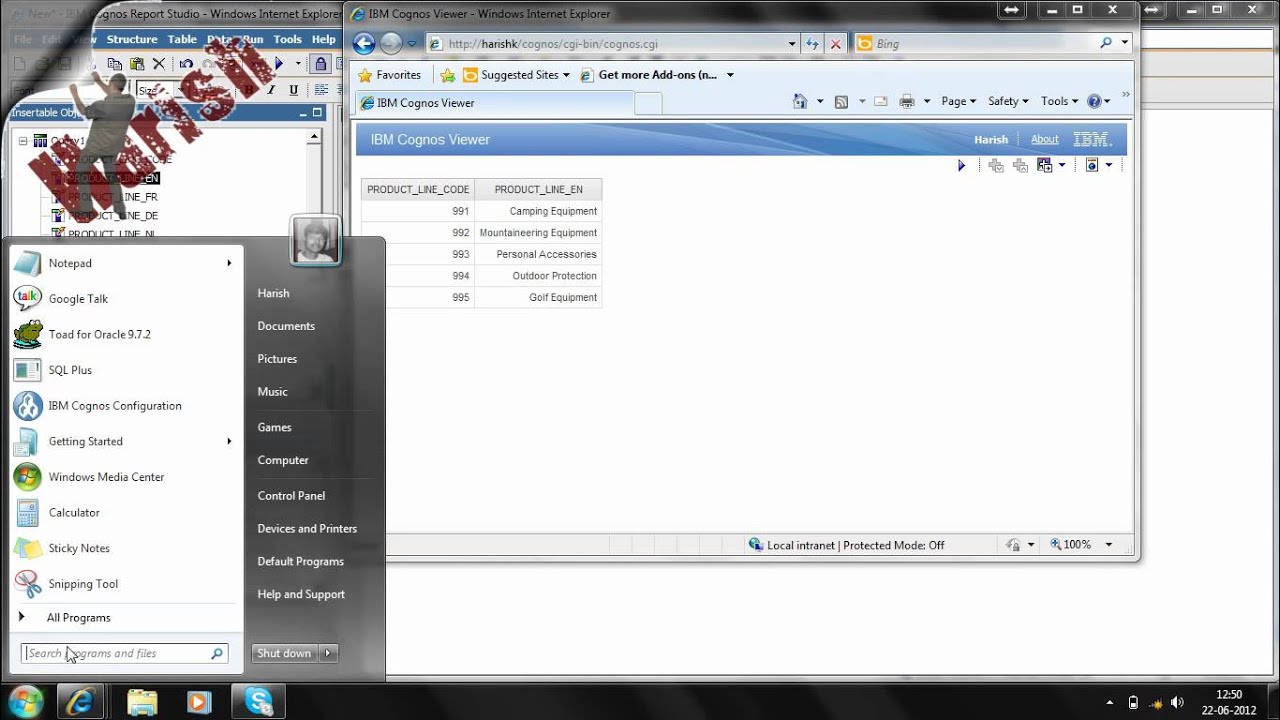This screenshot has height=720, width=1280.
Task: Open Help and Support from Start menu
Action: point(301,594)
